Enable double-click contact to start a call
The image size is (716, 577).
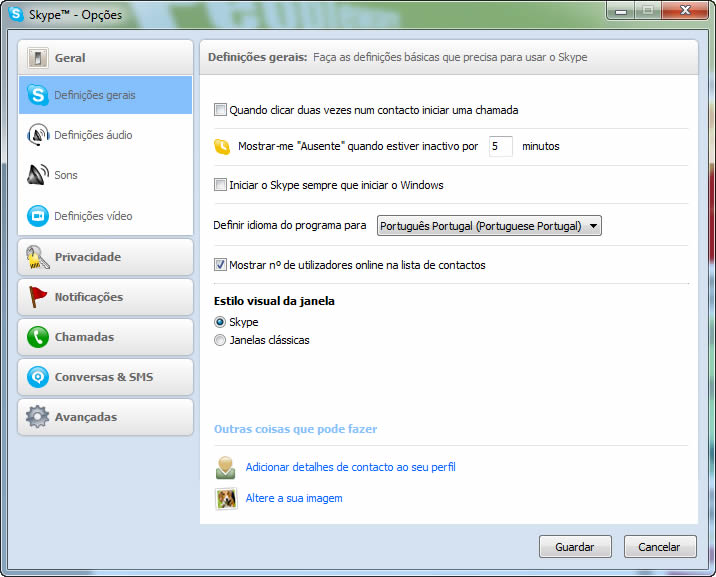click(x=220, y=110)
